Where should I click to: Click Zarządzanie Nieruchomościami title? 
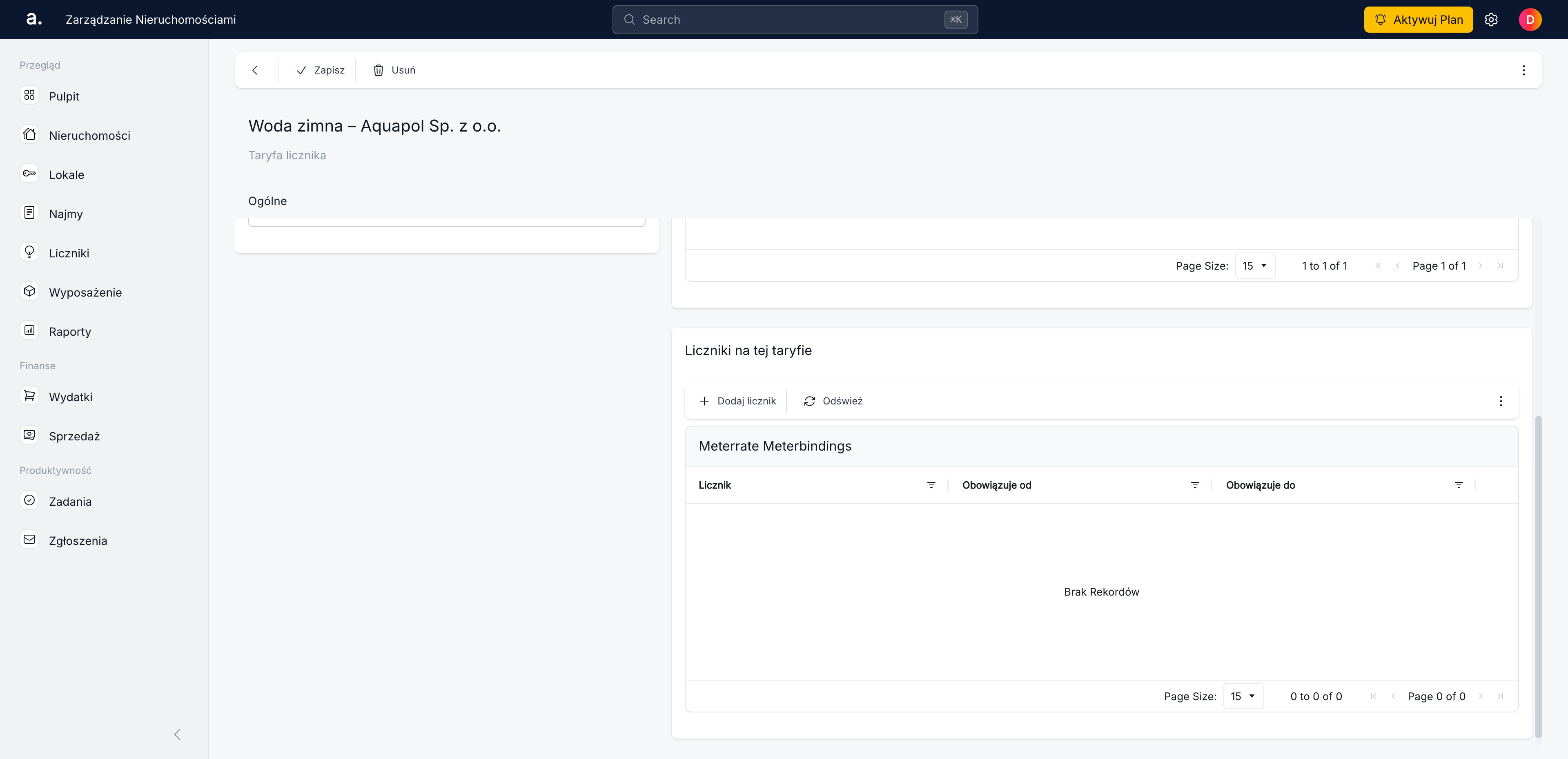click(x=151, y=20)
